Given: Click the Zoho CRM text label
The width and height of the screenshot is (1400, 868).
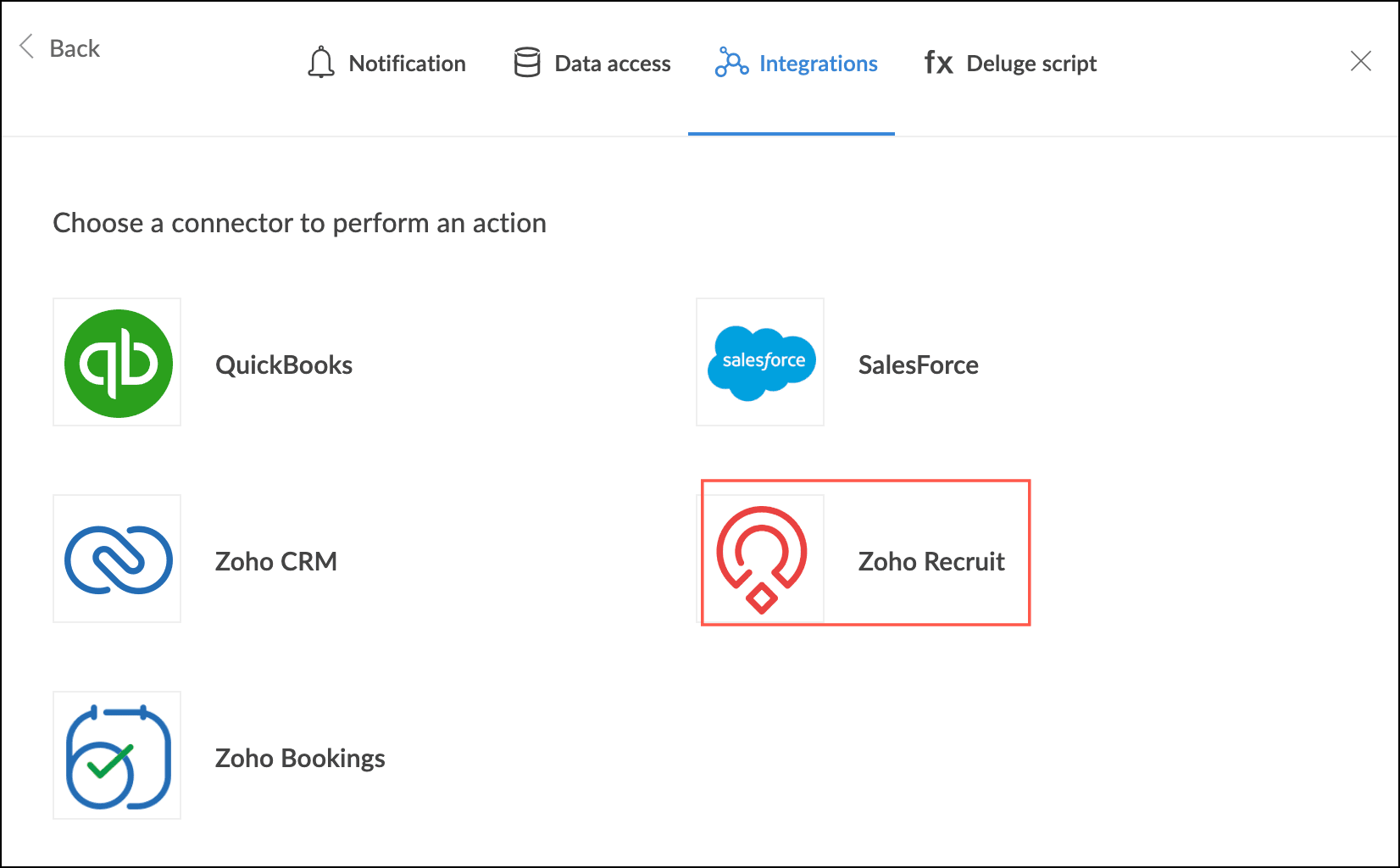Looking at the screenshot, I should 276,562.
